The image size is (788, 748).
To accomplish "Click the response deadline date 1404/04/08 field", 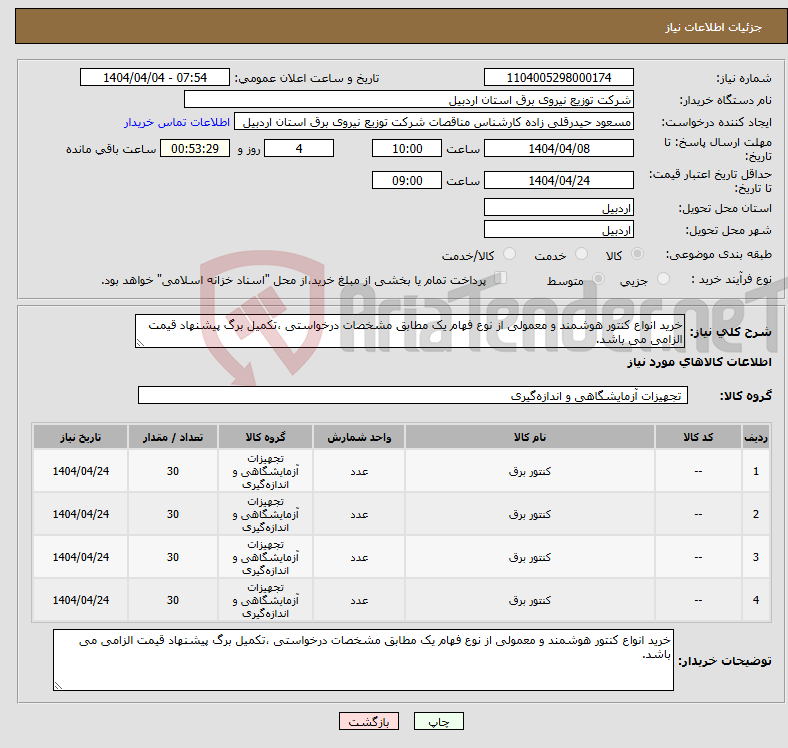I will (x=558, y=148).
